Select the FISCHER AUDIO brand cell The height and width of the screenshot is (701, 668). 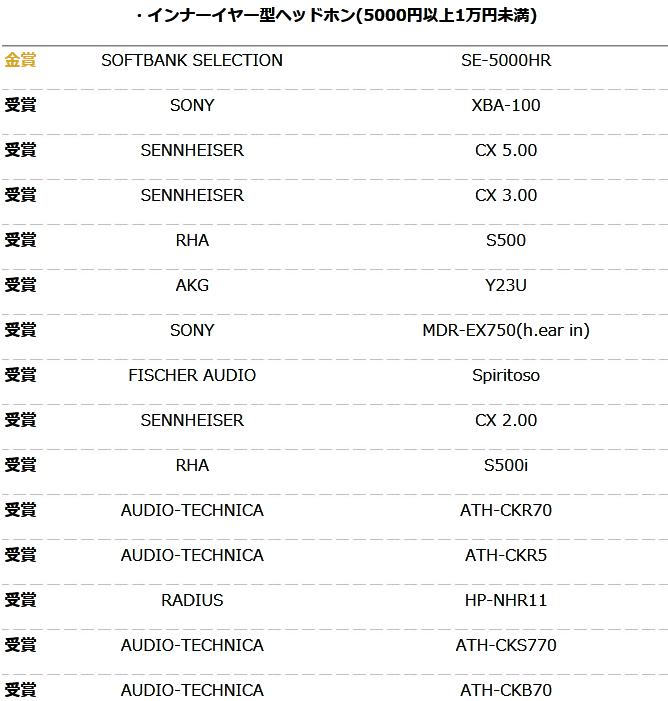pyautogui.click(x=192, y=375)
